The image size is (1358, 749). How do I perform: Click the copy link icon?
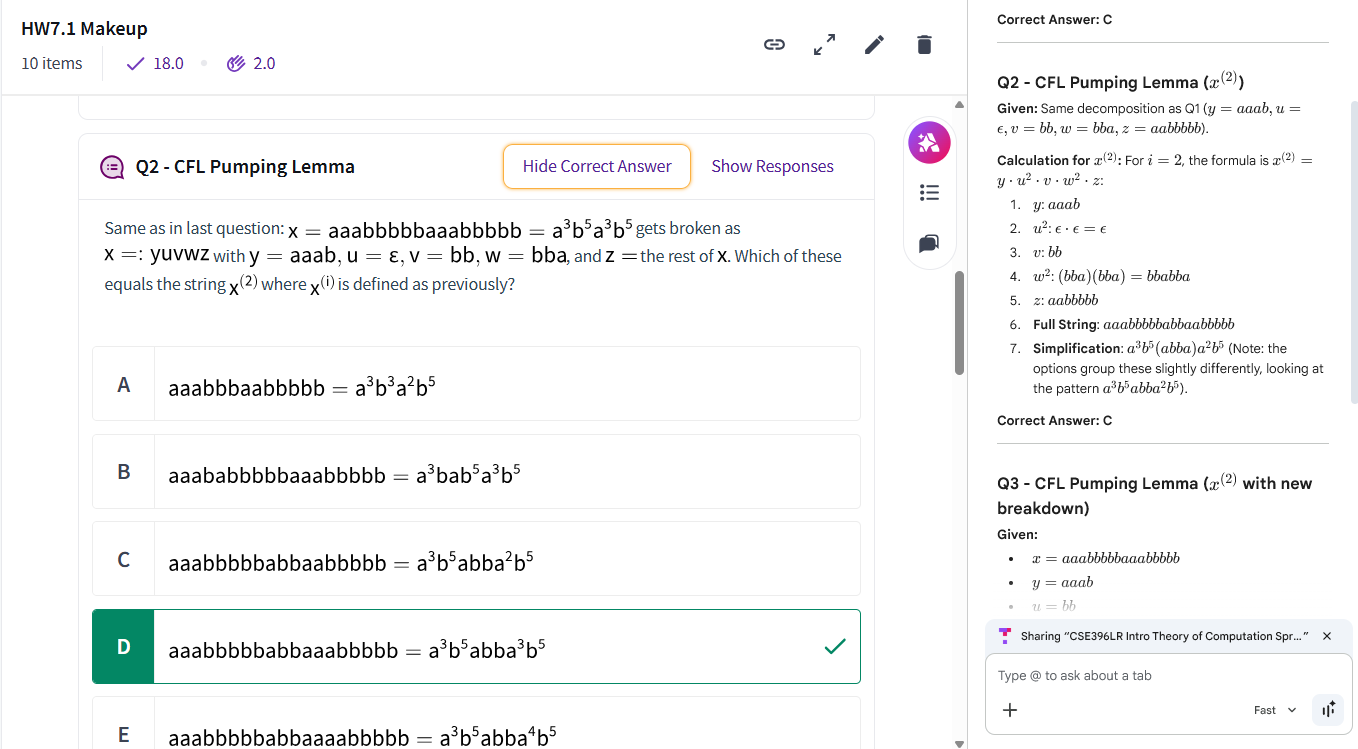coord(774,45)
